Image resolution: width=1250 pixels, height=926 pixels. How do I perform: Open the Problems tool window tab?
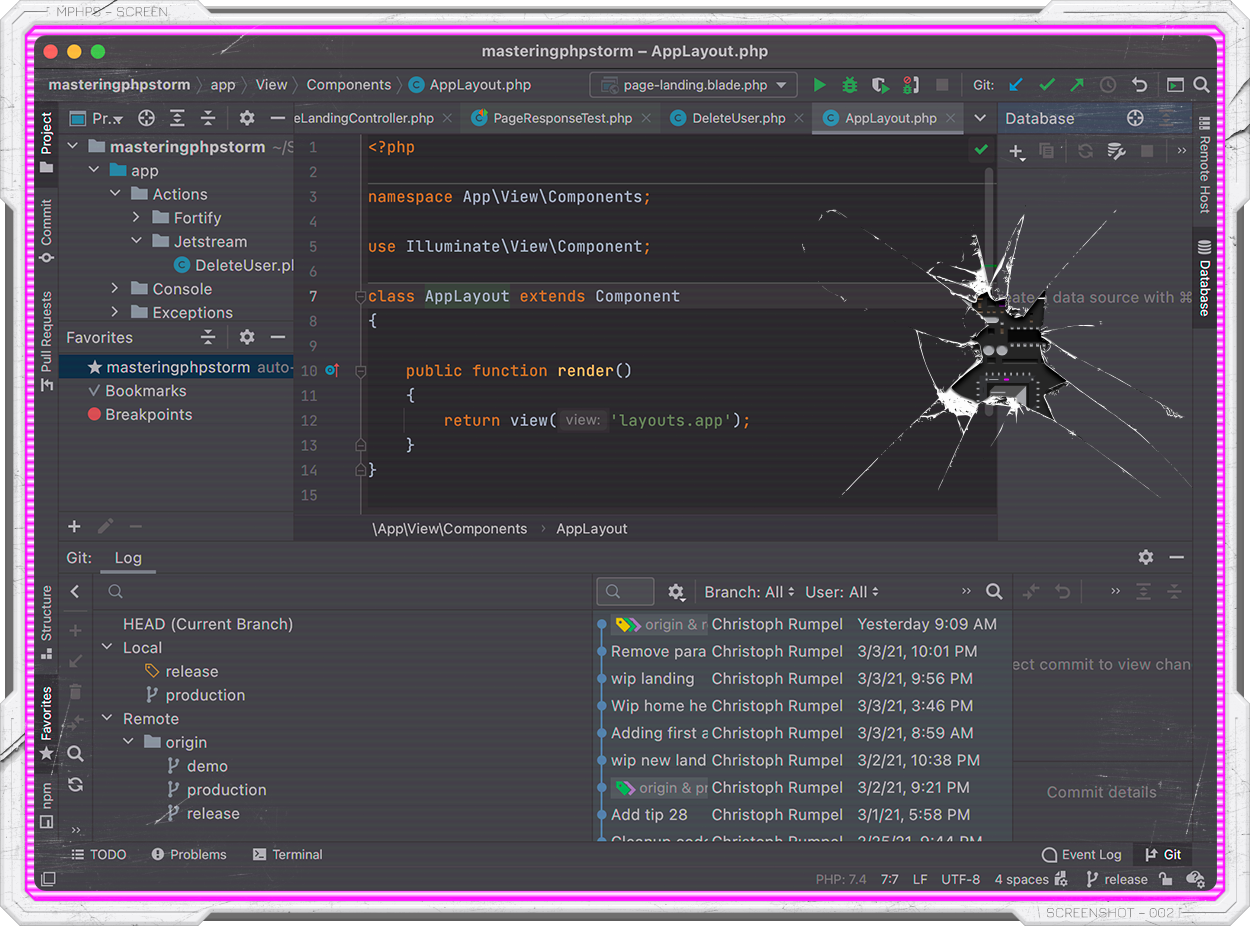click(x=189, y=855)
